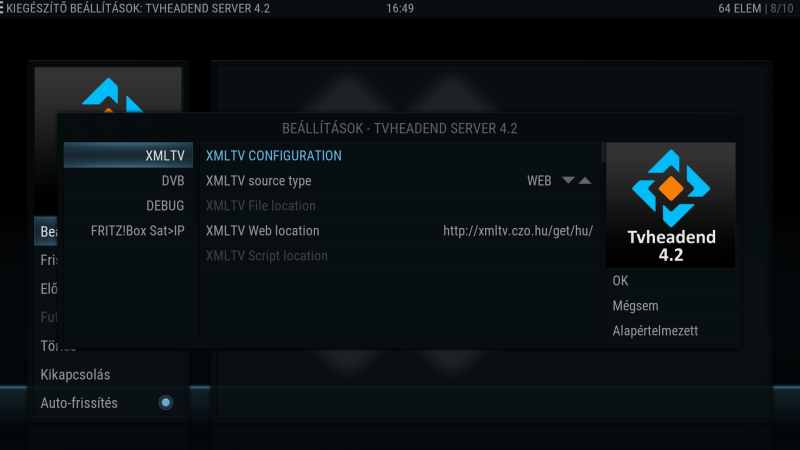Screen dimensions: 800x450
Task: Click the Auto-frissítés label
Action: (x=79, y=403)
